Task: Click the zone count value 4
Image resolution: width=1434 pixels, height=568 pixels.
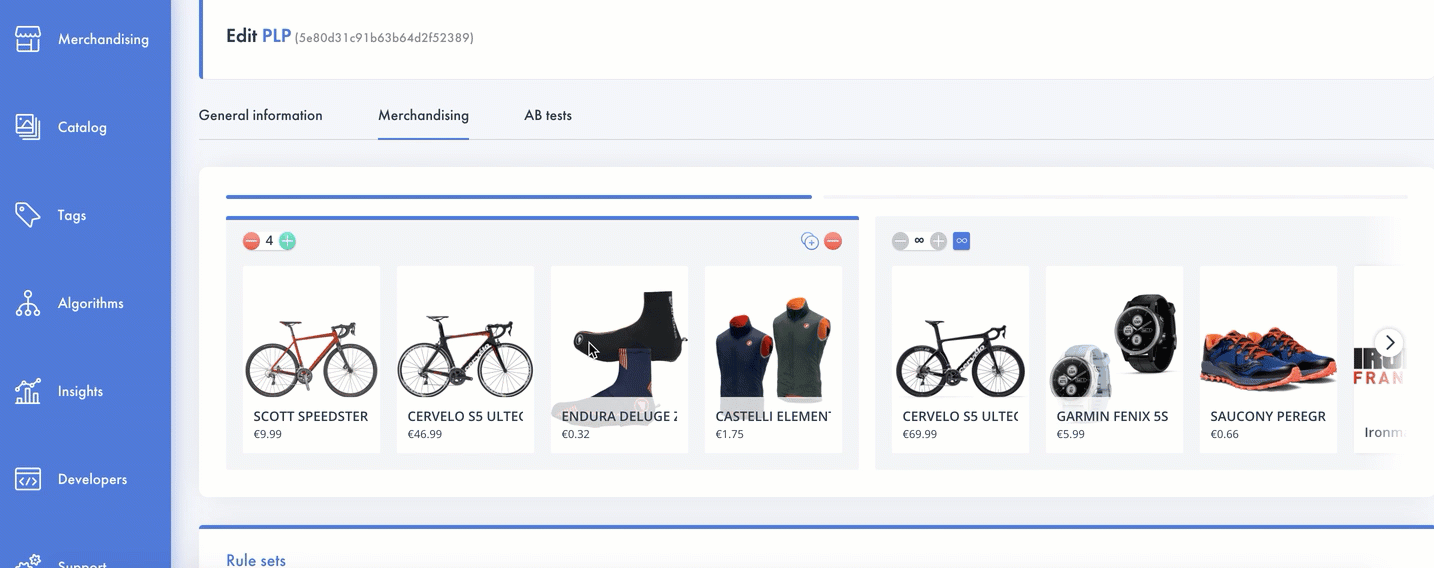Action: [x=269, y=241]
